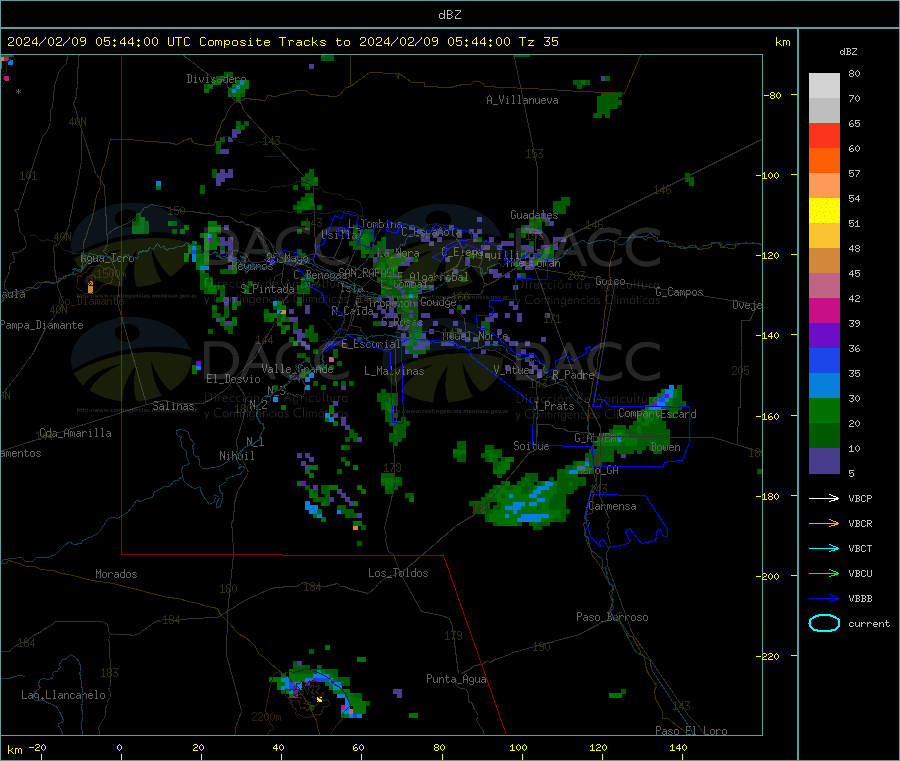
Task: Click the -160 km y-axis tick label
Action: tap(770, 416)
